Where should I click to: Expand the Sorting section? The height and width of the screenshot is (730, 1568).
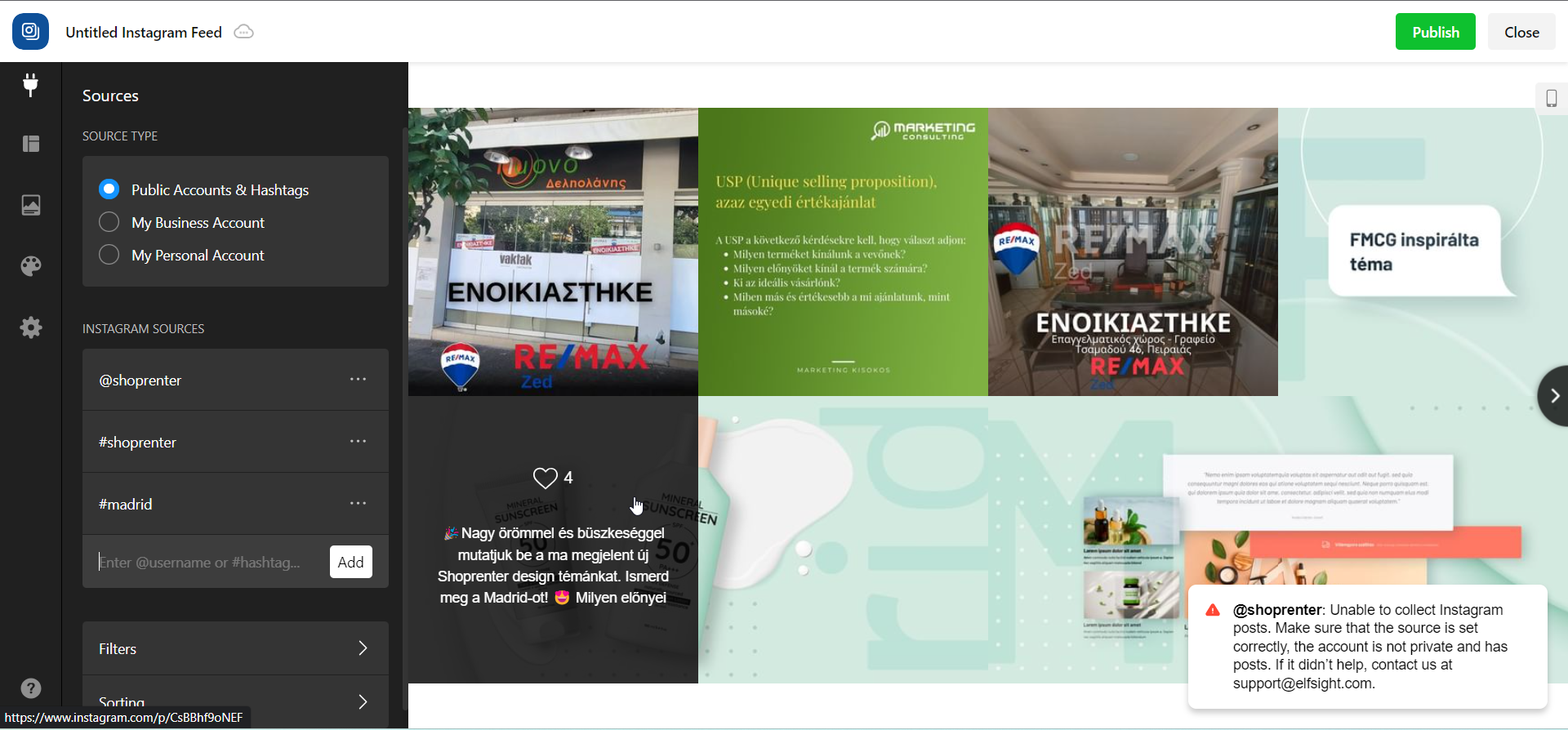click(x=235, y=701)
